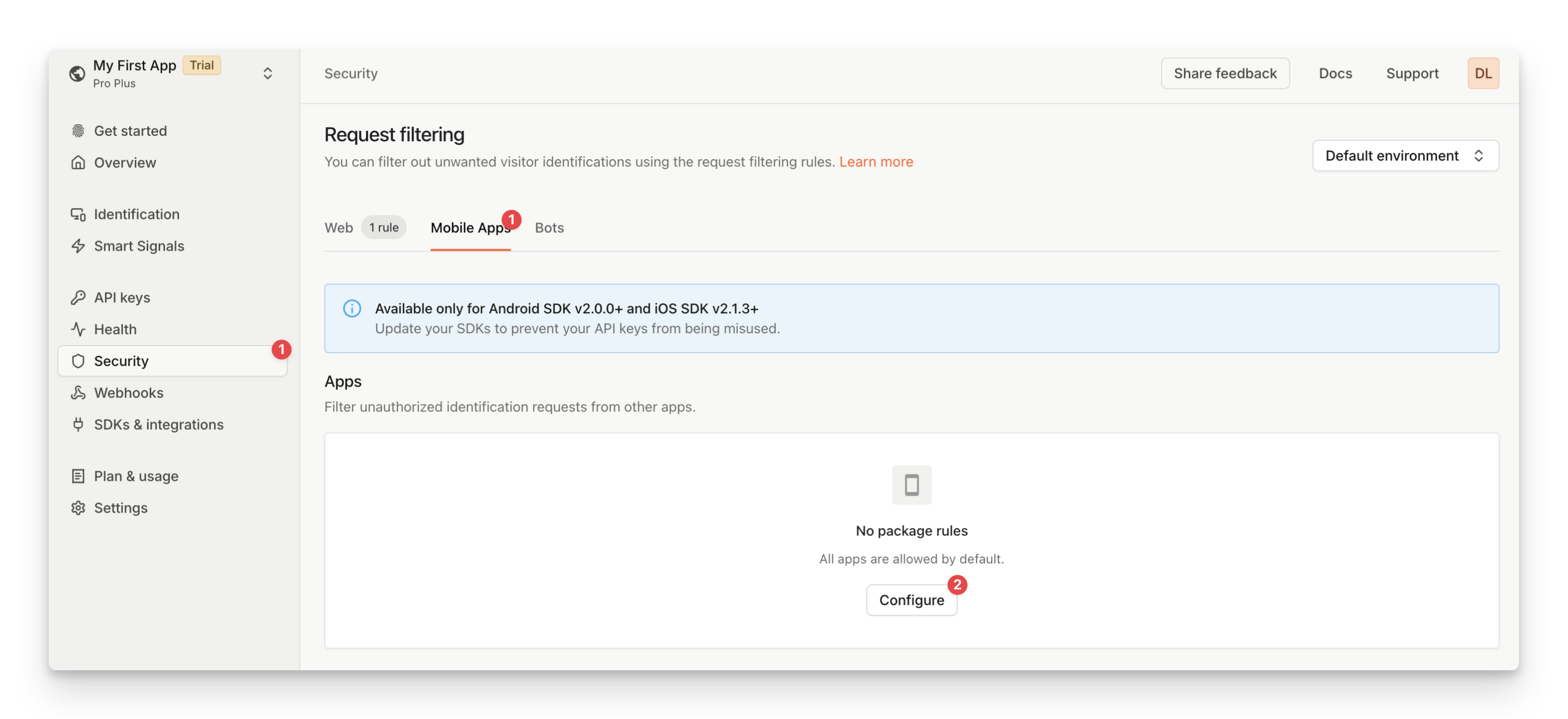This screenshot has width=1568, height=719.
Task: Click the API keys key icon
Action: [x=78, y=297]
